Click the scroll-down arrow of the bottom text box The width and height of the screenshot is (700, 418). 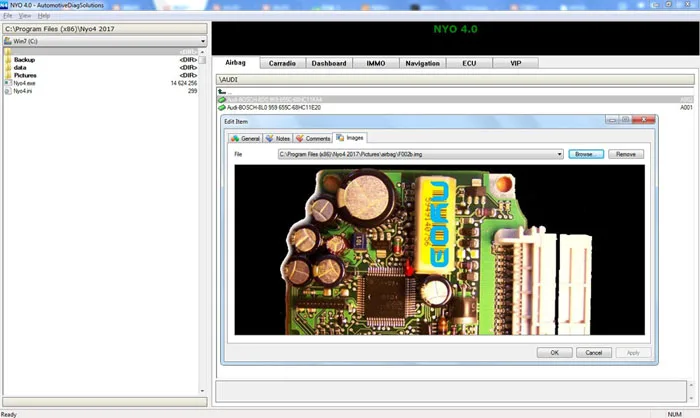[692, 397]
